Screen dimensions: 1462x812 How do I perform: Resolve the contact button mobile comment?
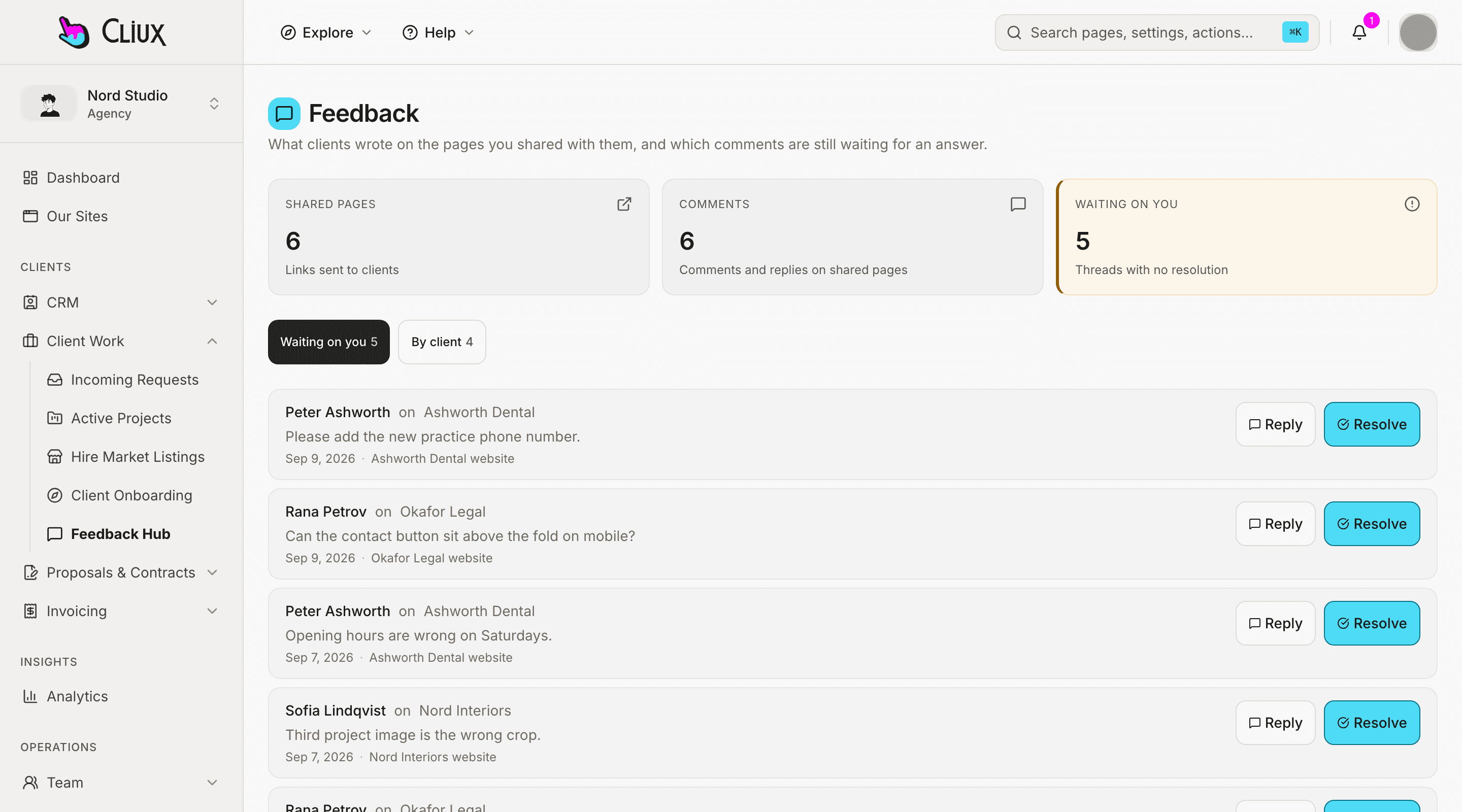pyautogui.click(x=1372, y=524)
